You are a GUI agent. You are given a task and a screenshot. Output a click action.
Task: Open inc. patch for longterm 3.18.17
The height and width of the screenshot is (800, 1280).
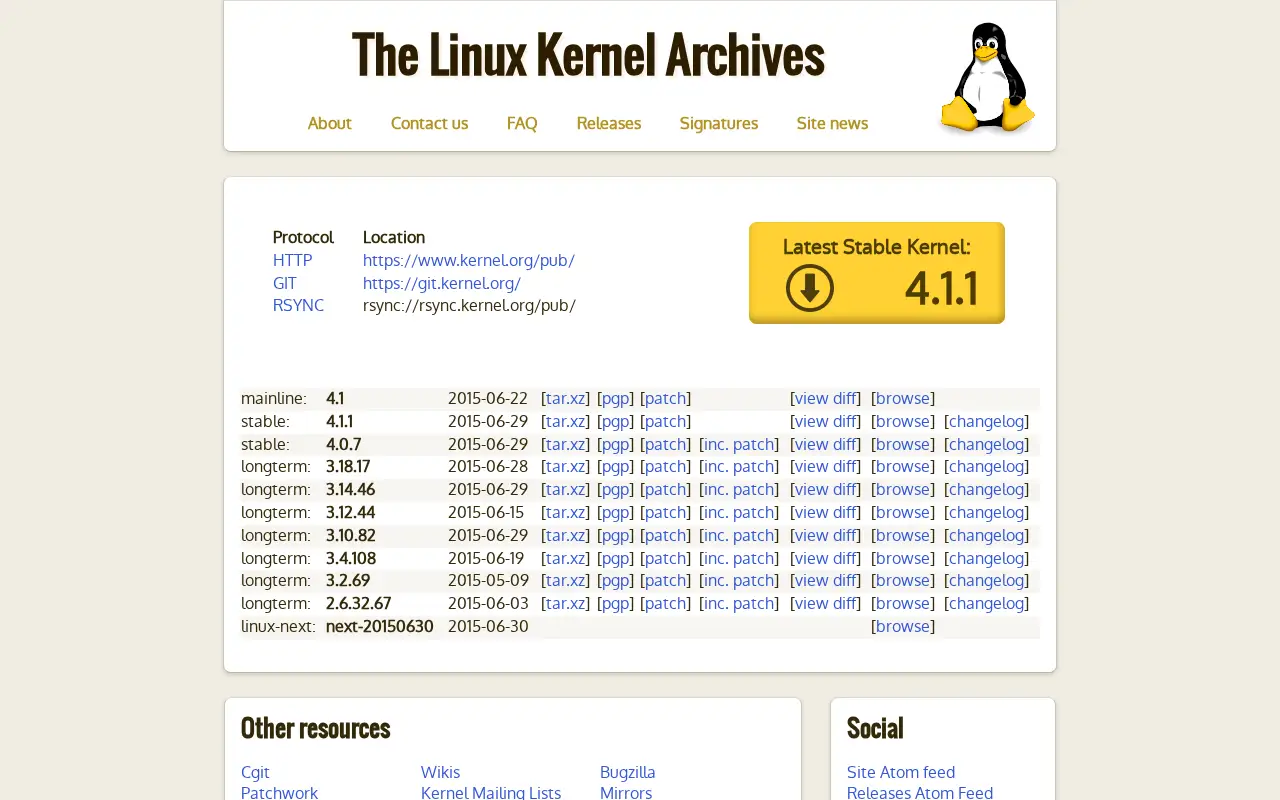(x=739, y=466)
